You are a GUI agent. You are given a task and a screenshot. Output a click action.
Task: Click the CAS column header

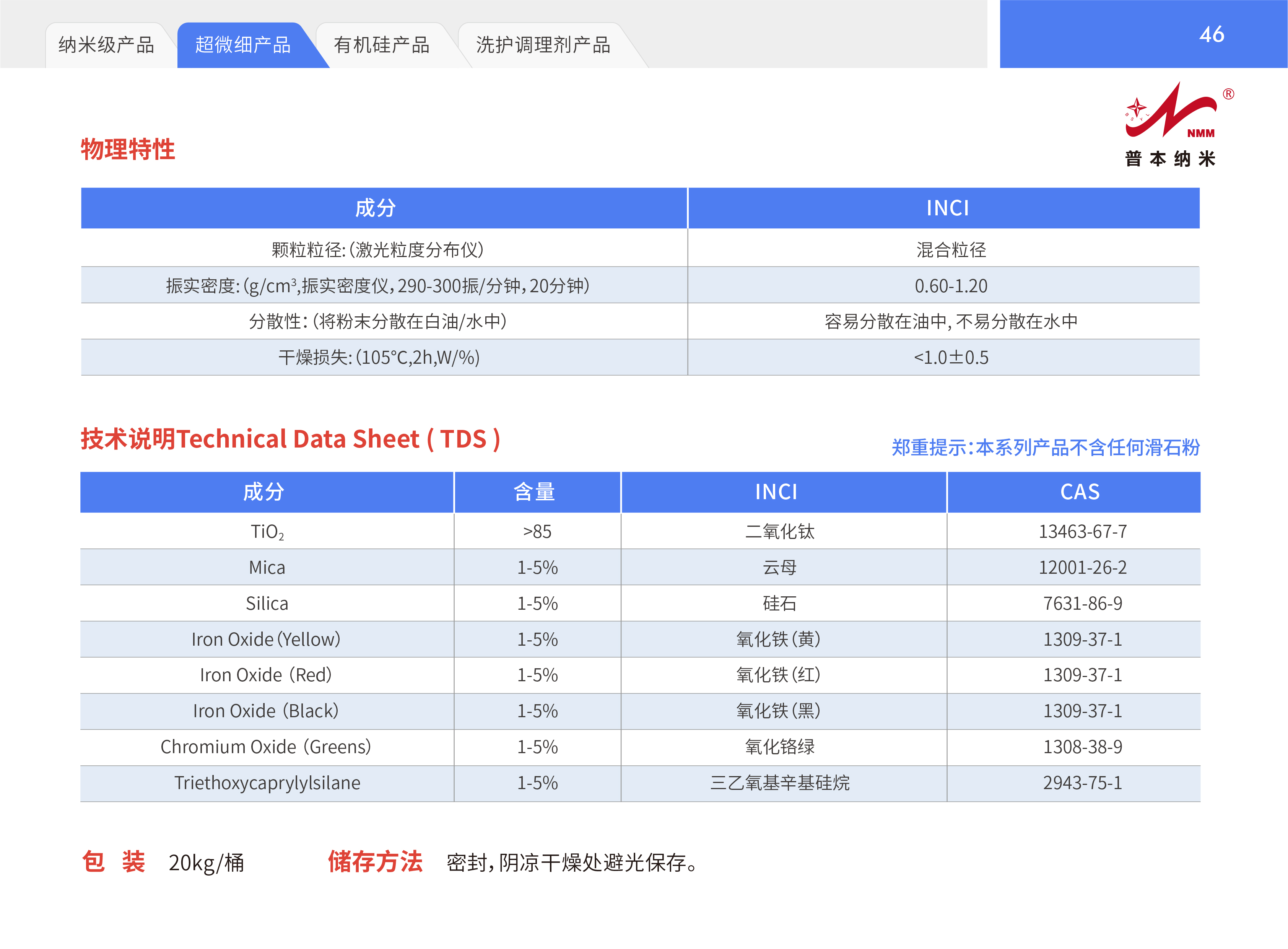click(1080, 492)
